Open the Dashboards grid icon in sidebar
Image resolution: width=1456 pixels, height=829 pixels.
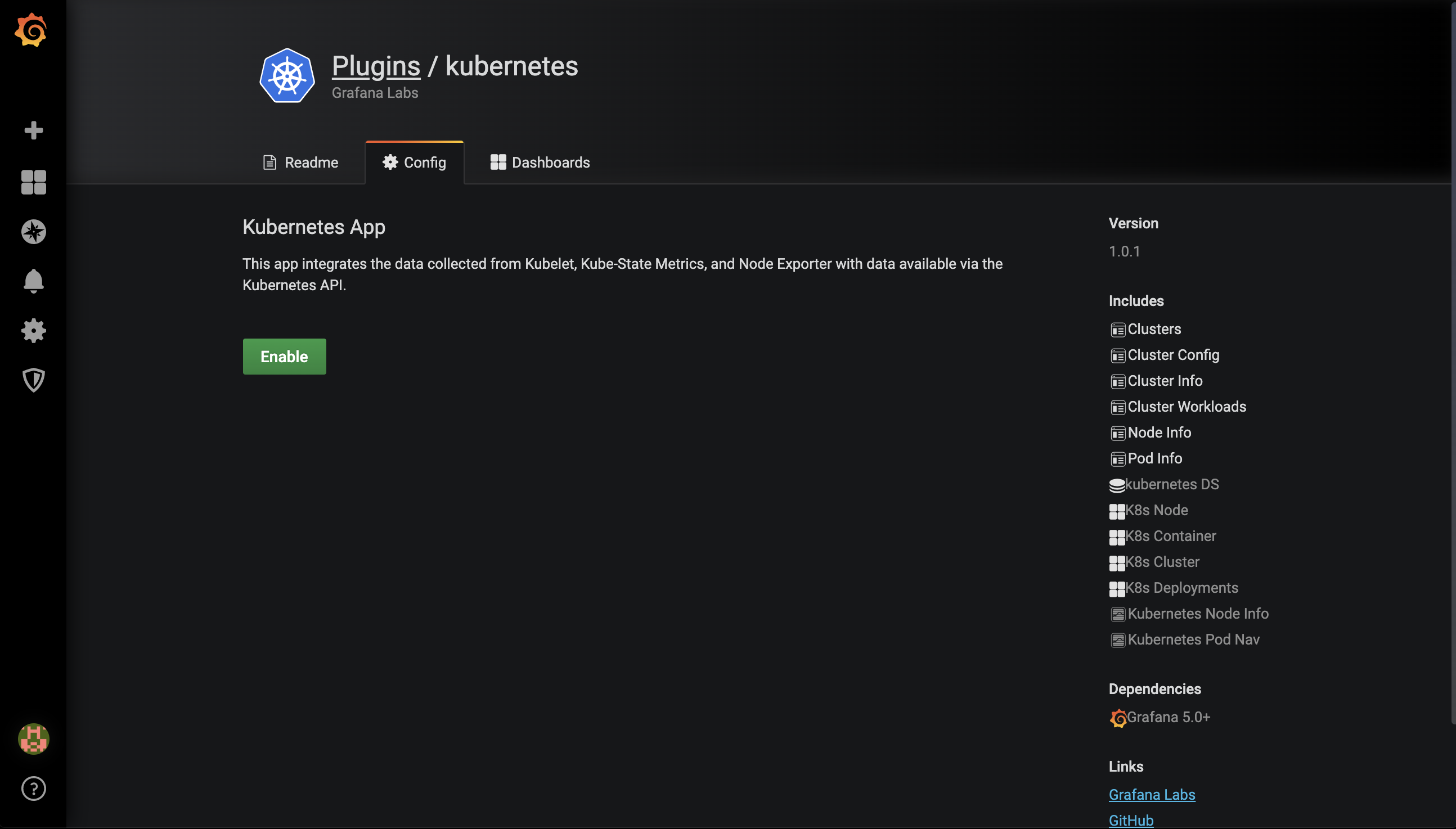point(34,182)
